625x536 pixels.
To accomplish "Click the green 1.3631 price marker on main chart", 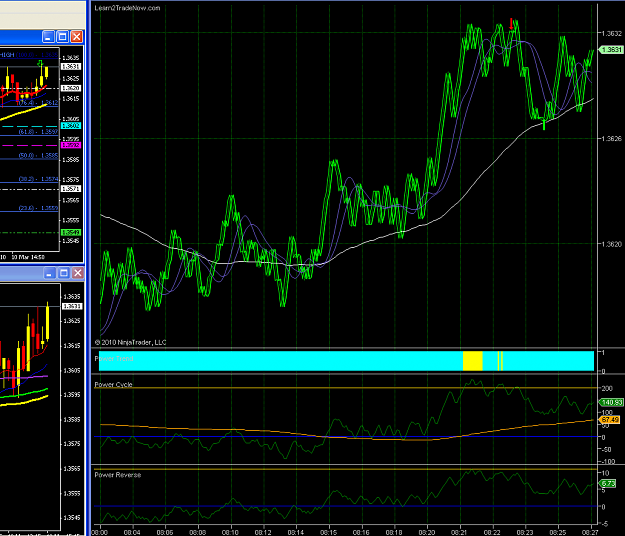I will [611, 50].
